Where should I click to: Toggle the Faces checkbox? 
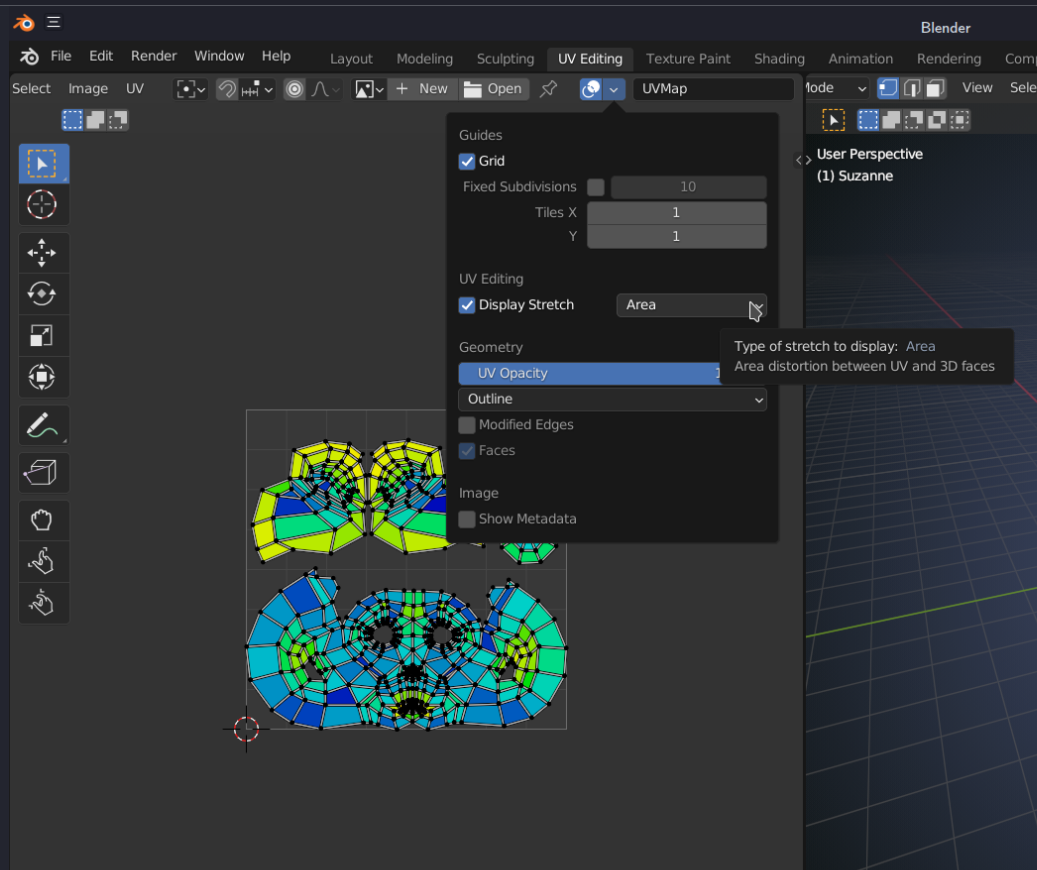tap(467, 451)
